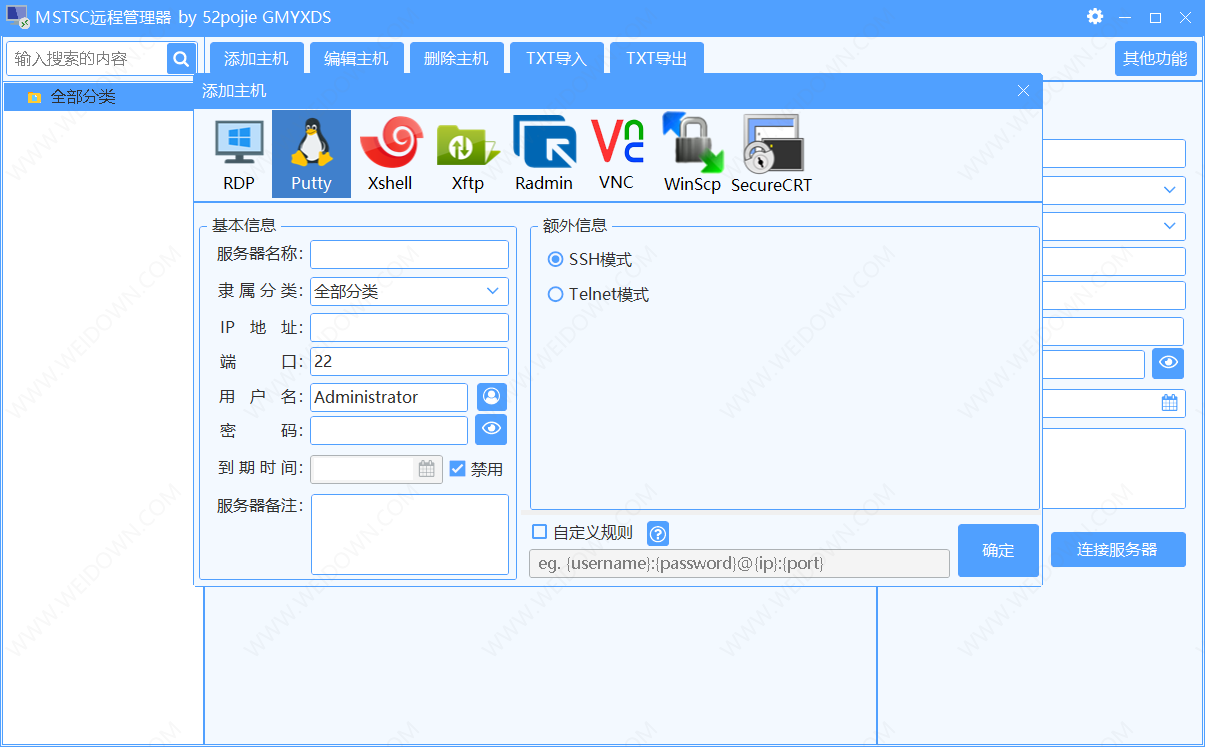Select the VNC connection type icon
Screen dimensions: 1205x747
pos(617,154)
